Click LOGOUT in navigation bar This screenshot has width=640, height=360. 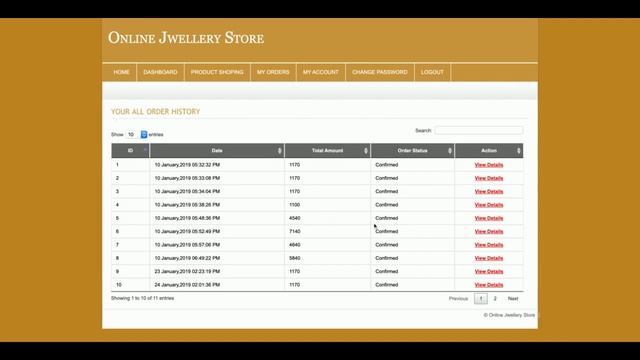(x=432, y=72)
